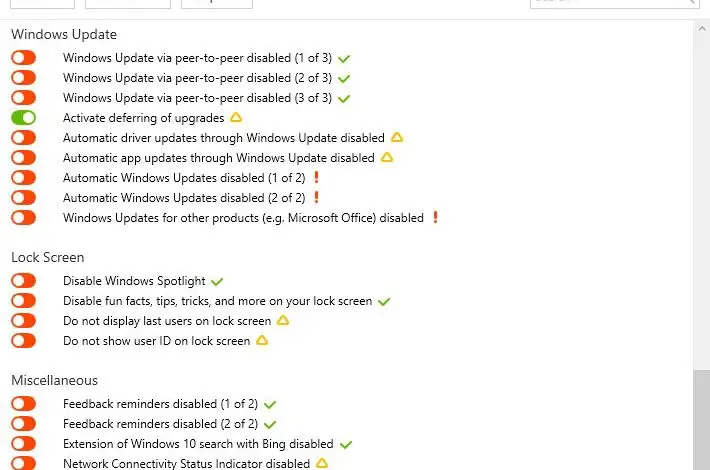Image resolution: width=710 pixels, height=470 pixels.
Task: Click green checkmark beside Disable Windows Spotlight
Action: click(x=217, y=282)
